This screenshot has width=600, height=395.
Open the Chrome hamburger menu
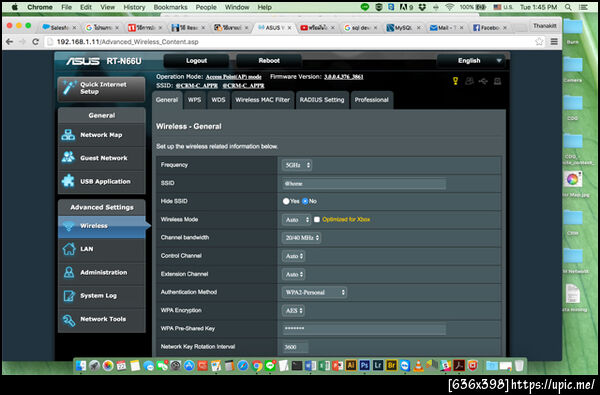(x=554, y=42)
